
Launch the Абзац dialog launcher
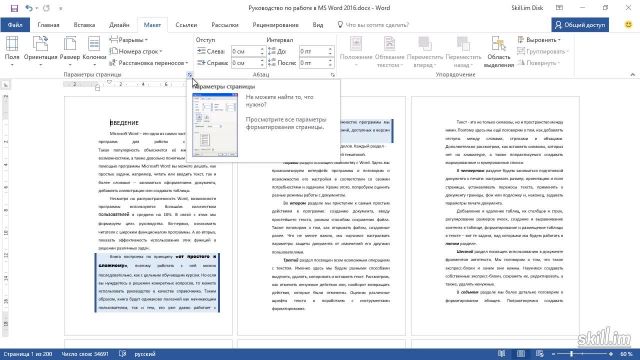click(x=333, y=75)
